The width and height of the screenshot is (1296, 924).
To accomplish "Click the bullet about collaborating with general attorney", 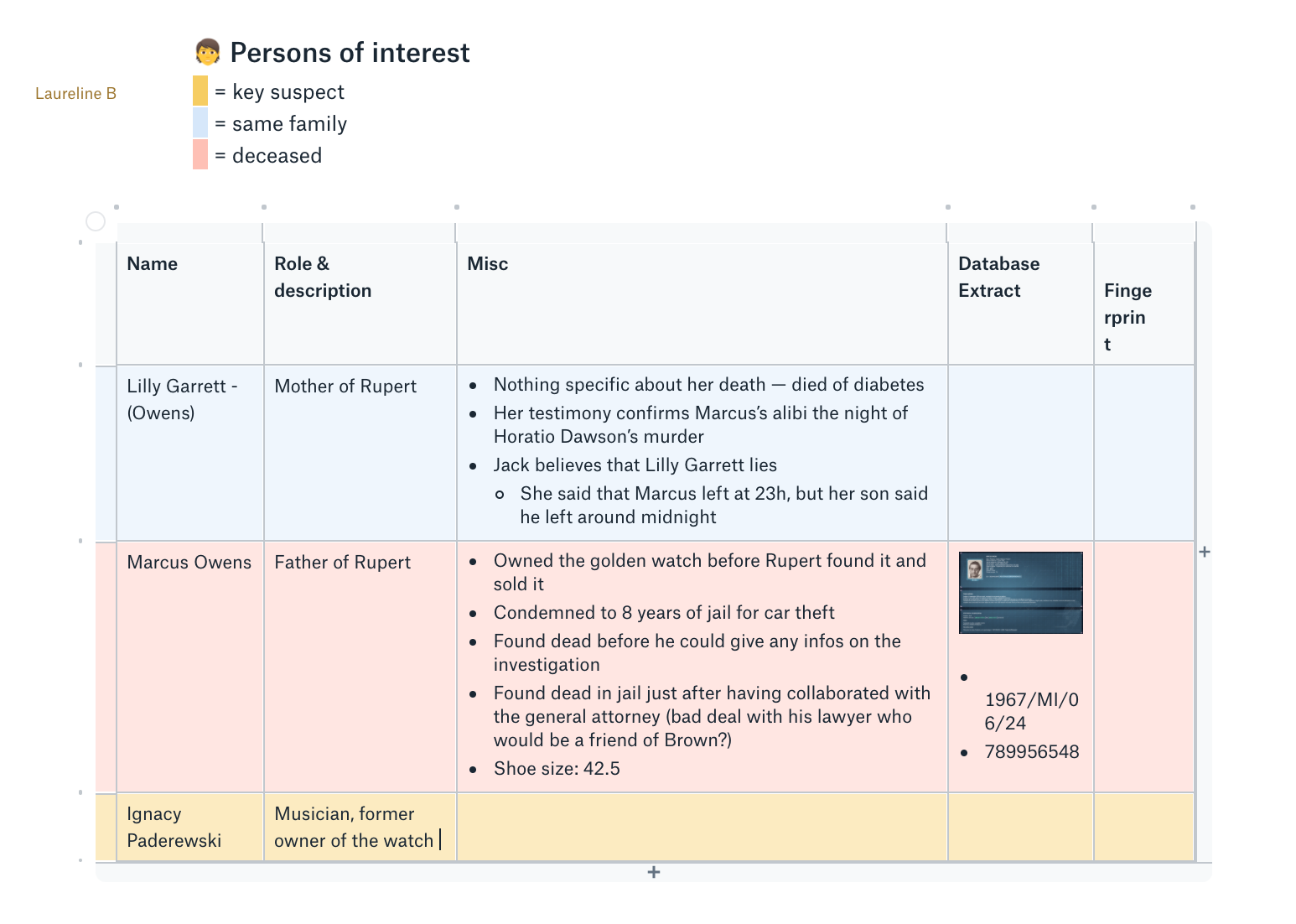I will (x=713, y=716).
